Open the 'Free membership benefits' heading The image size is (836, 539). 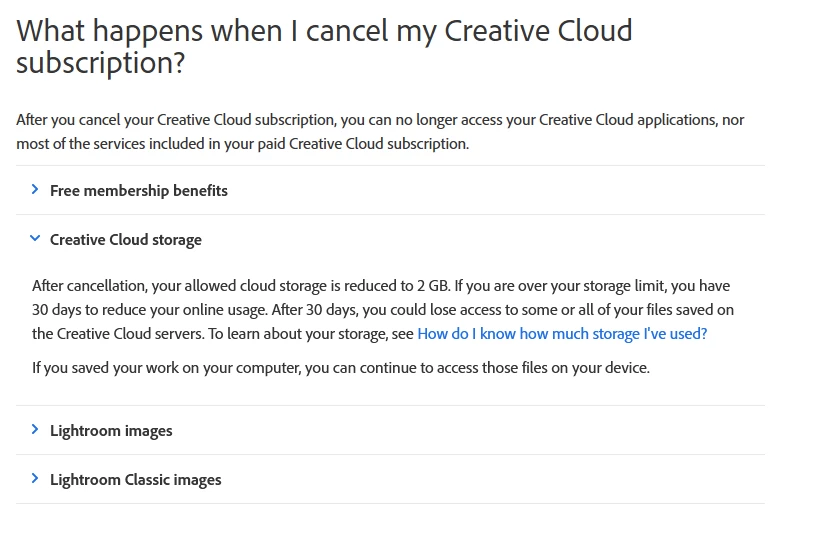pyautogui.click(x=139, y=190)
